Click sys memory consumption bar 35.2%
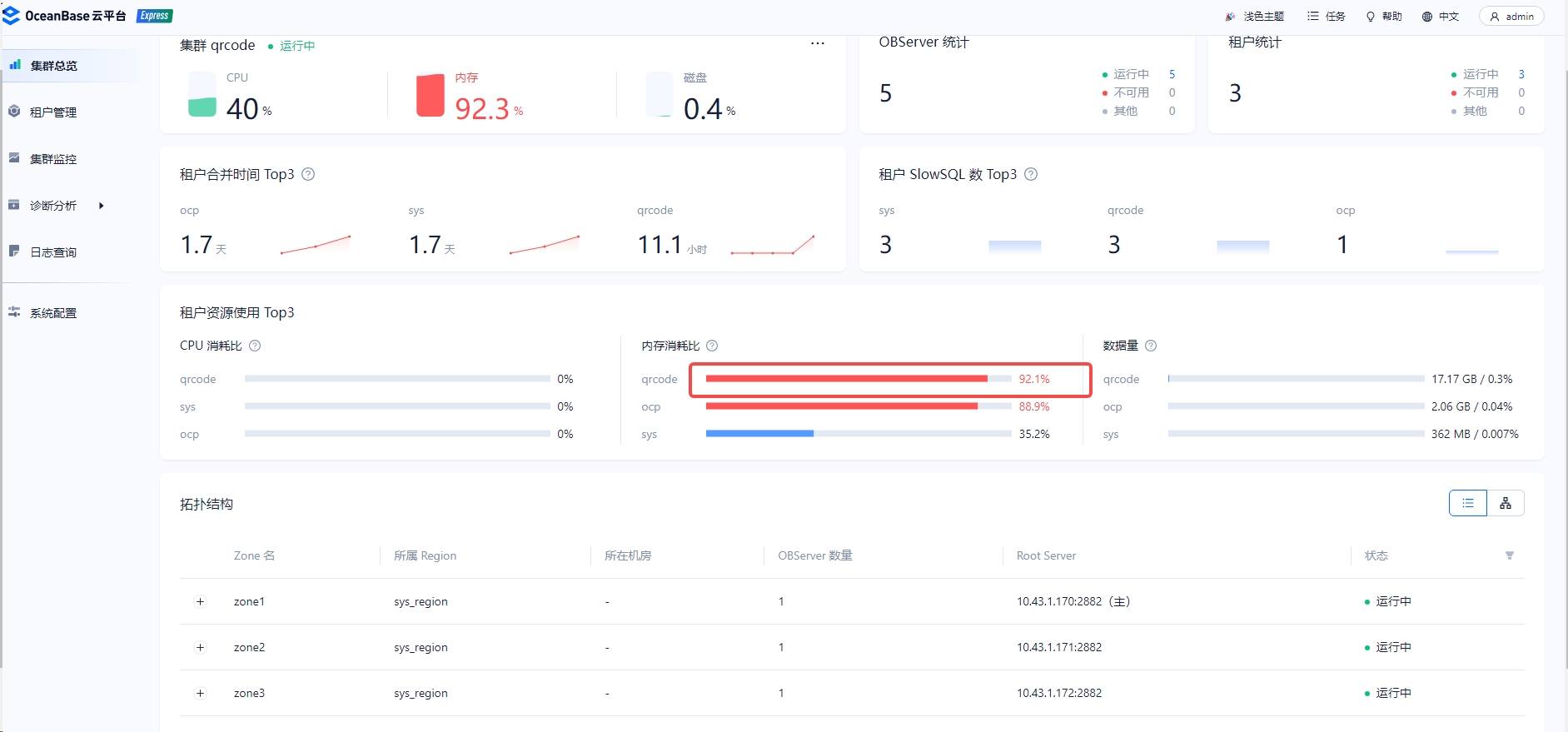1568x732 pixels. pyautogui.click(x=859, y=434)
